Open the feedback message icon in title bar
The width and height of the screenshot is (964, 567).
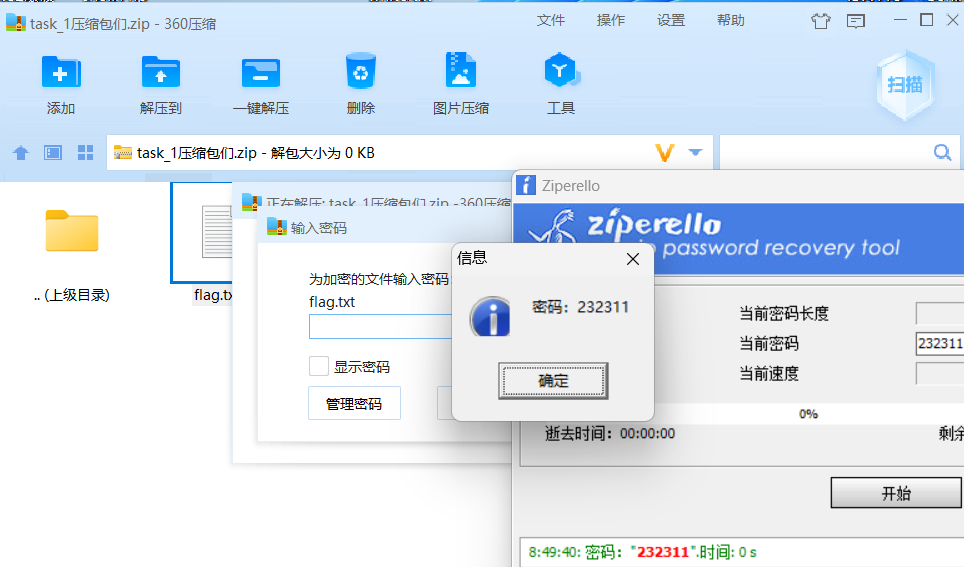tap(855, 22)
